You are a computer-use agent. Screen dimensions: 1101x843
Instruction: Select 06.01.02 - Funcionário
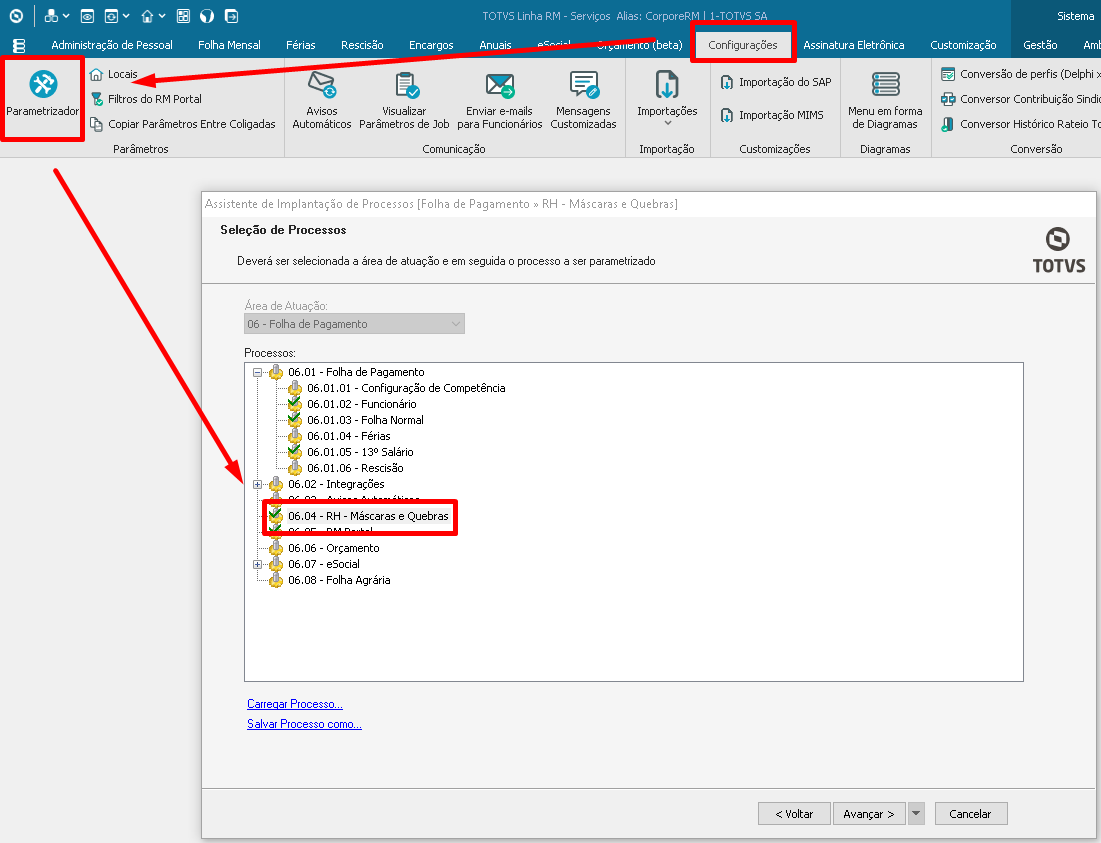point(362,404)
